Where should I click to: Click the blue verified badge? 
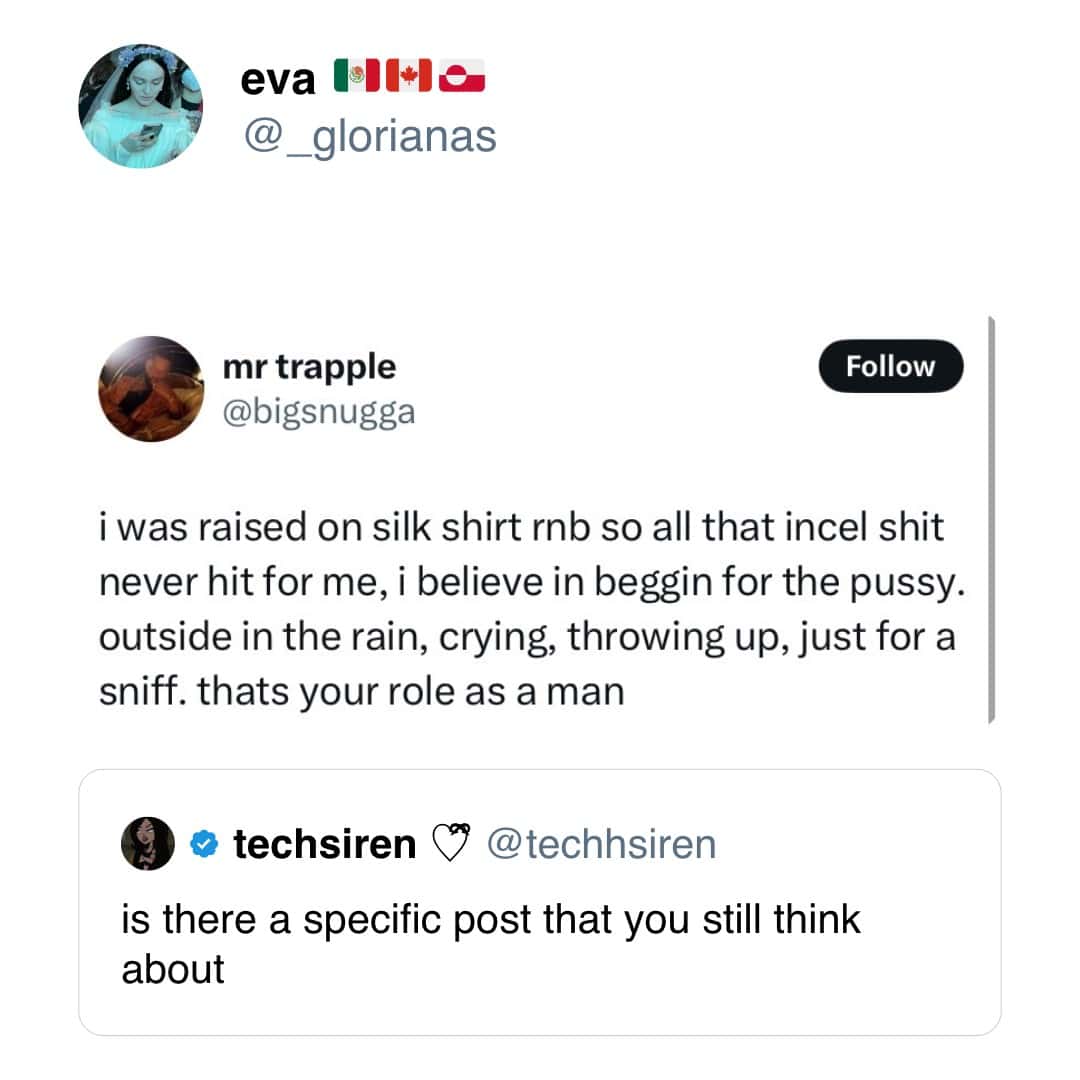[x=203, y=845]
